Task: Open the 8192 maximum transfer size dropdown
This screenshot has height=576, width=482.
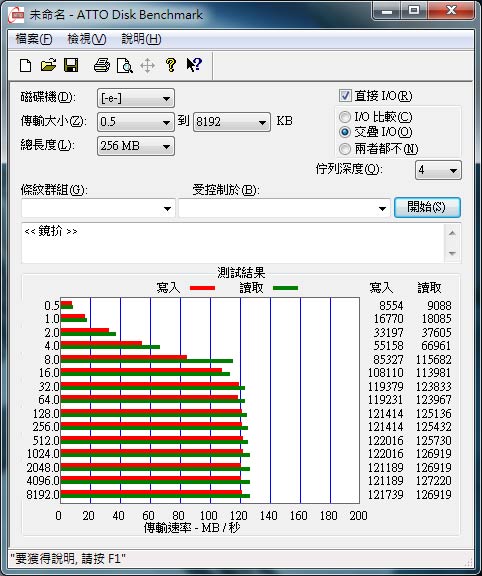Action: [x=231, y=122]
